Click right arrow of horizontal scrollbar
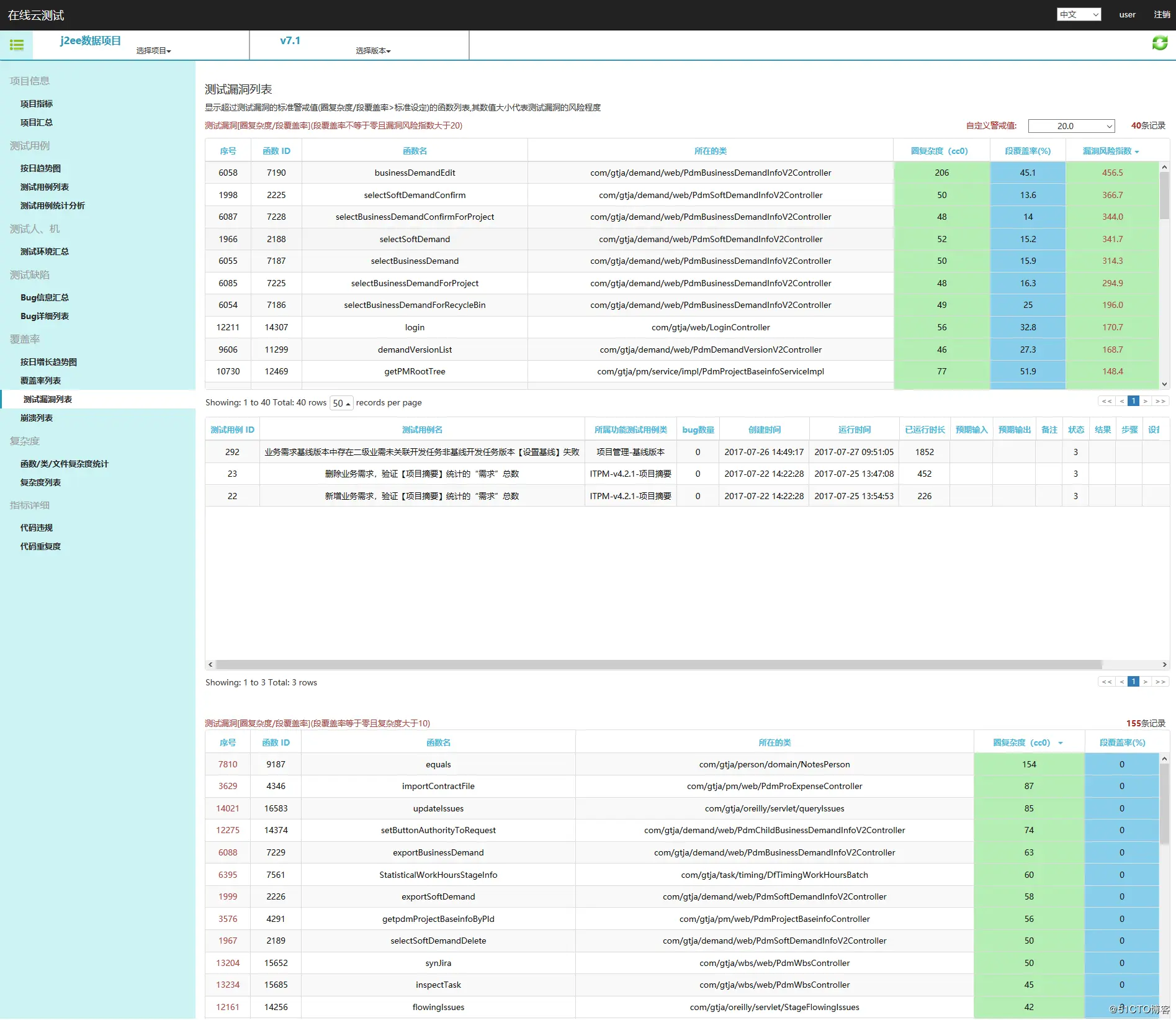 point(1164,664)
